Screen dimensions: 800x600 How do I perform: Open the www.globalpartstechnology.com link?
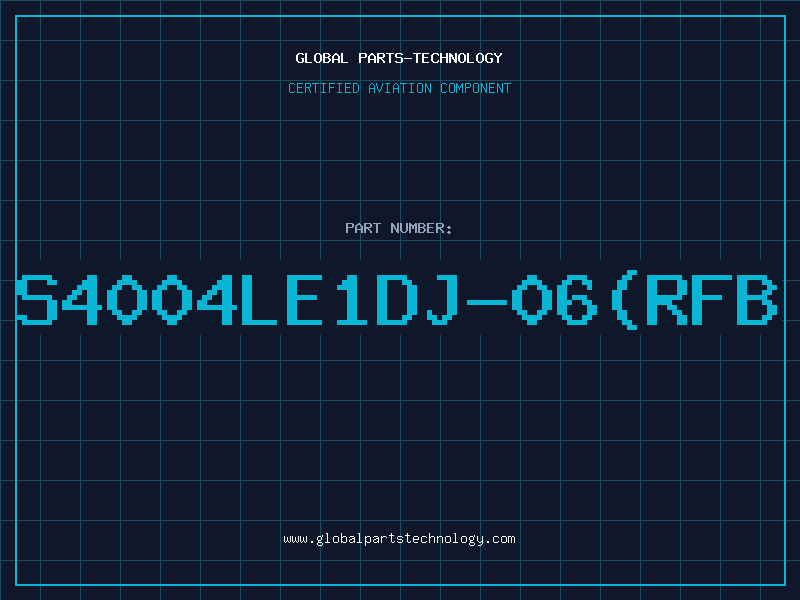coord(399,539)
